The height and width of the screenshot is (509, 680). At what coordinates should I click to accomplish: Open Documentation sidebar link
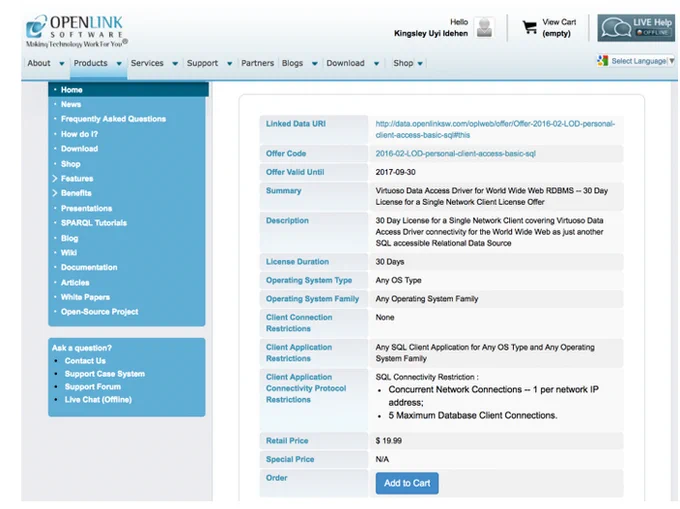tap(89, 268)
